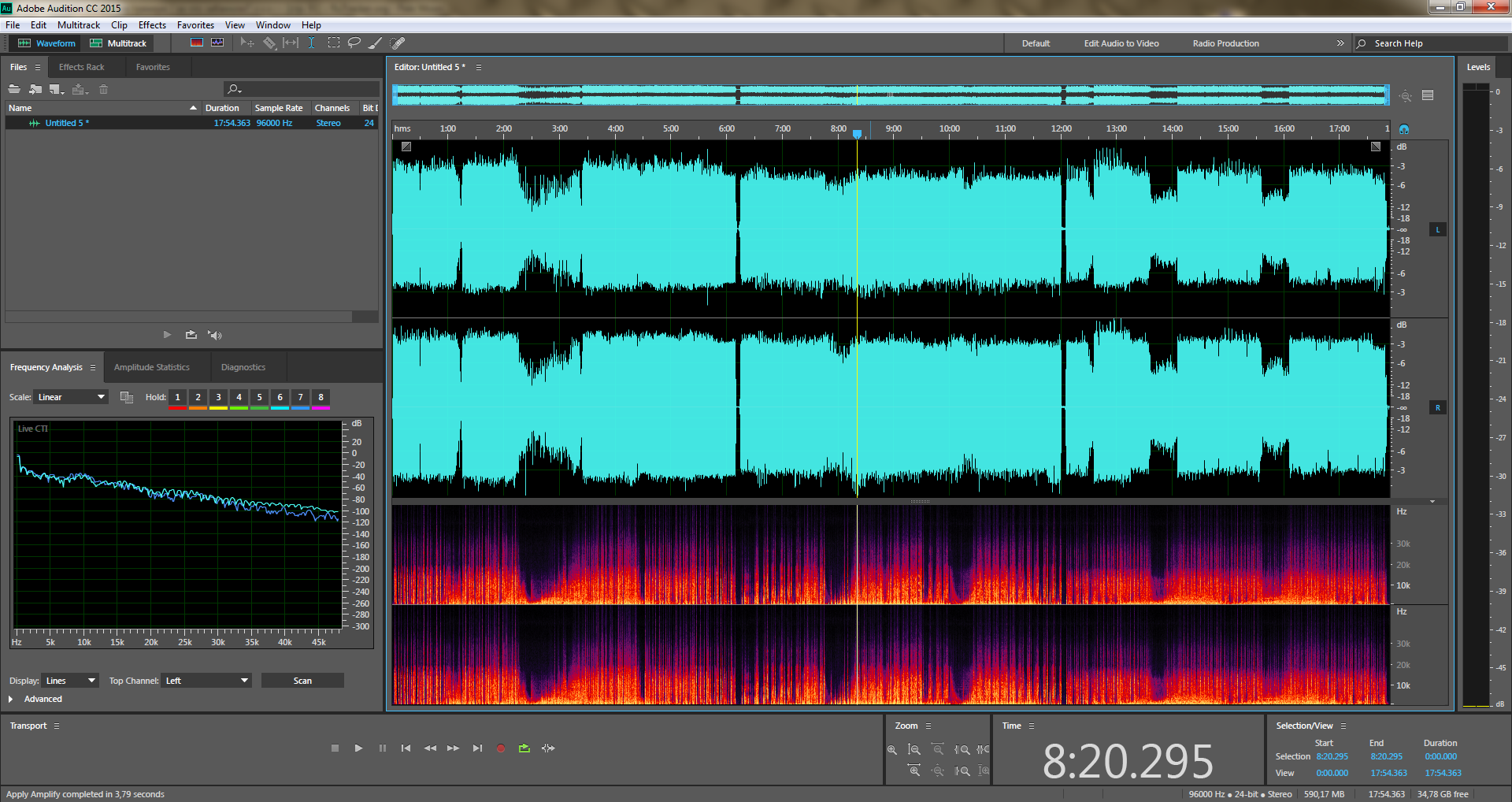This screenshot has width=1512, height=802.
Task: Open the Top Channel dropdown
Action: click(206, 681)
